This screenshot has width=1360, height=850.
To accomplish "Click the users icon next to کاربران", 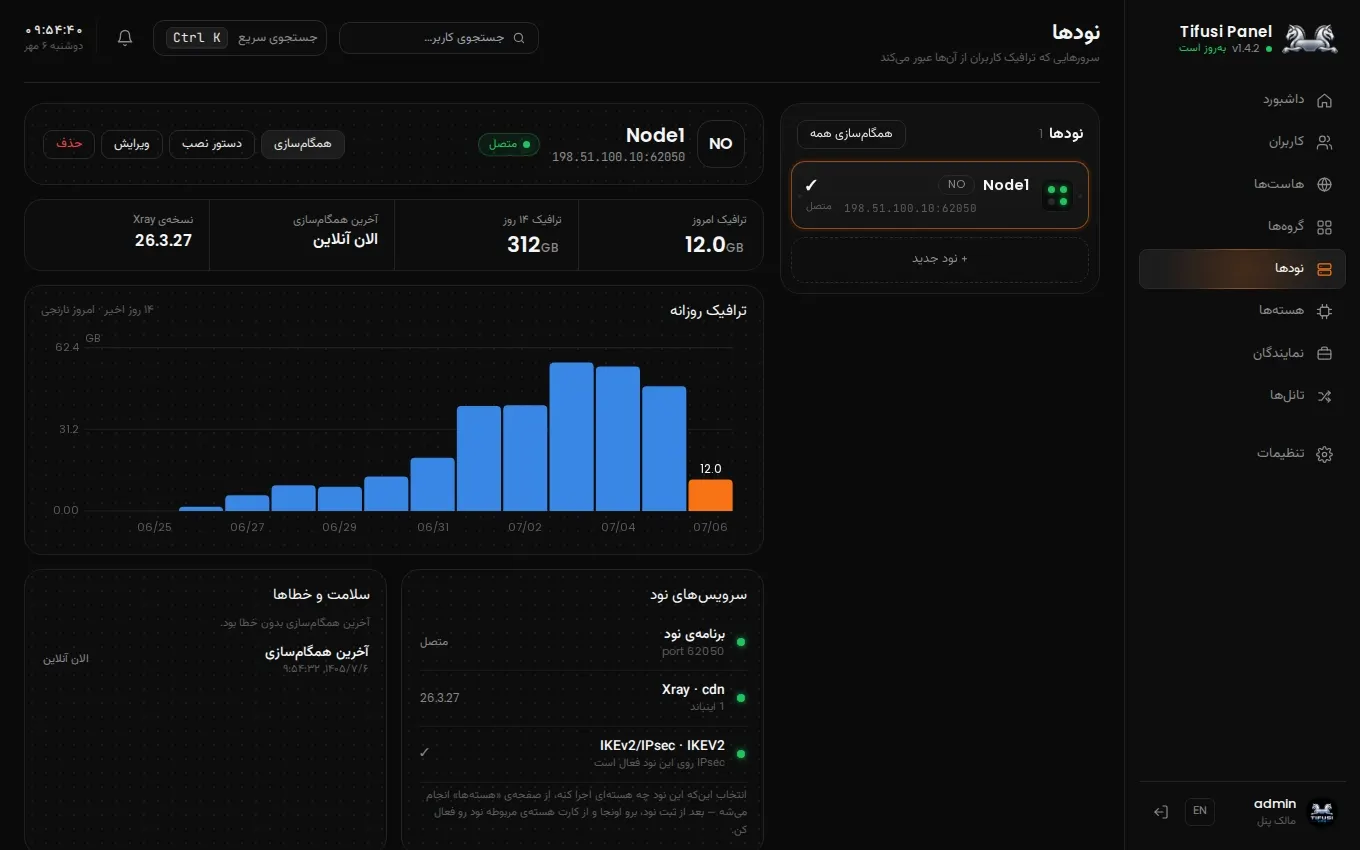I will click(1324, 142).
